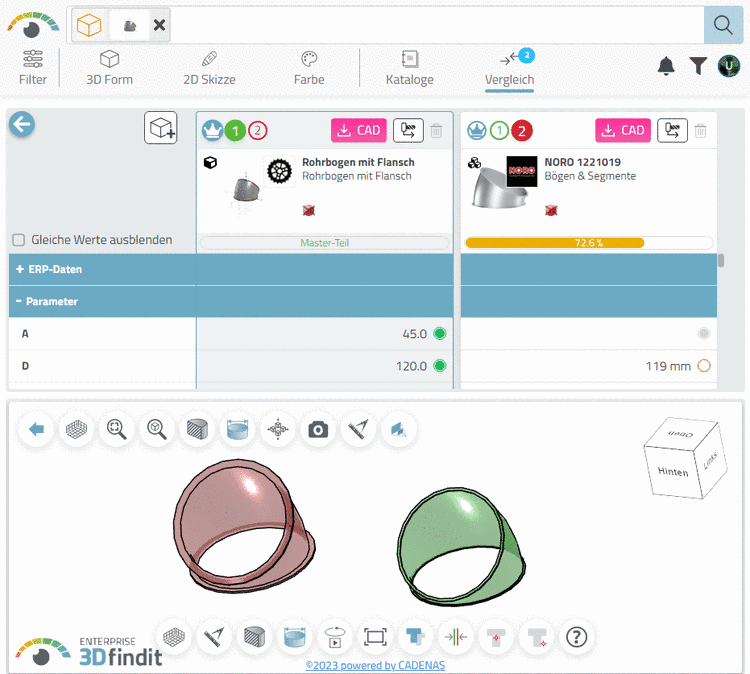
Task: Open the user avatar menu
Action: pos(728,66)
